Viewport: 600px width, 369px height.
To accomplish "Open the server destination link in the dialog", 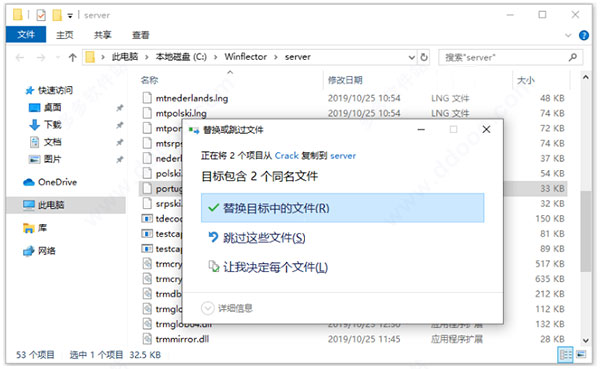I will point(343,156).
